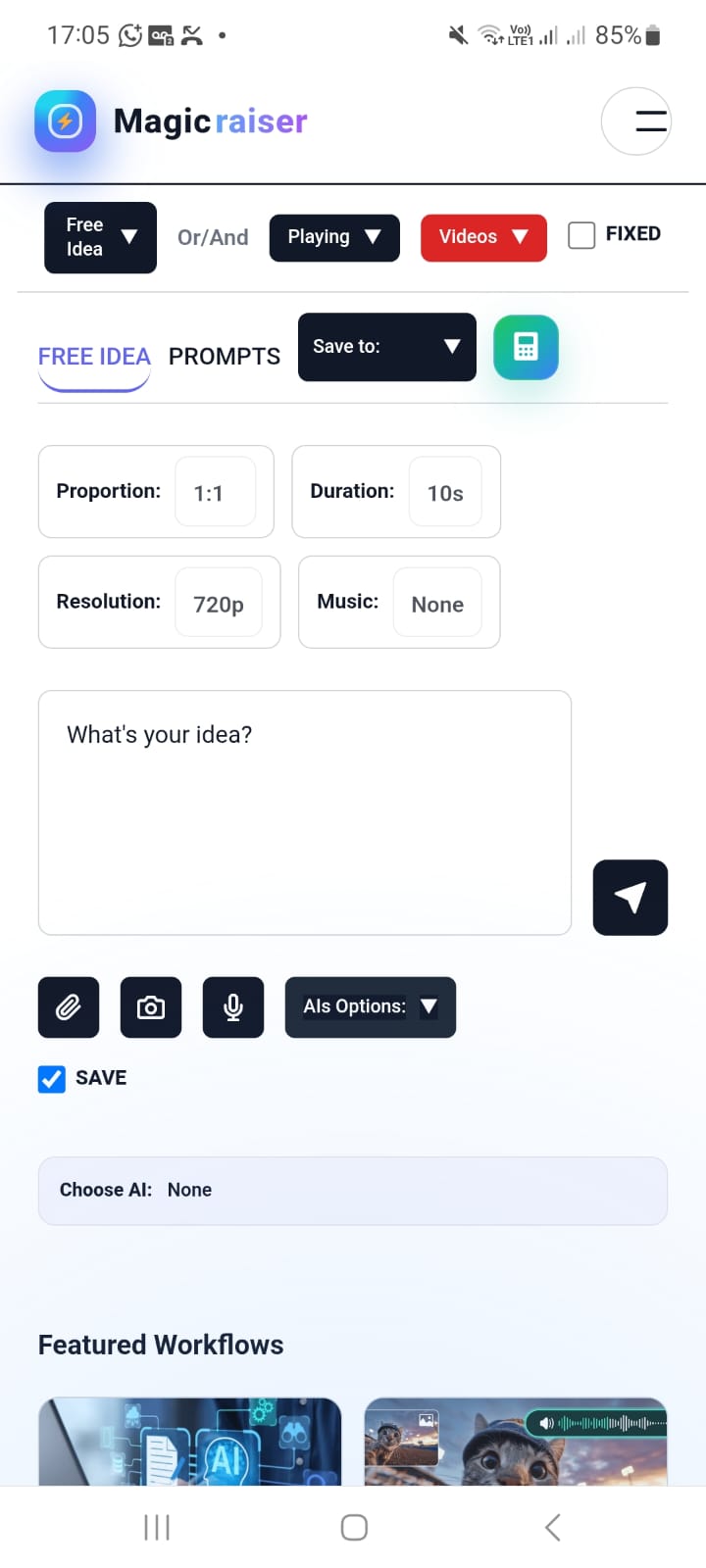Open the Save to dropdown
This screenshot has height=1568, width=706.
tap(387, 347)
